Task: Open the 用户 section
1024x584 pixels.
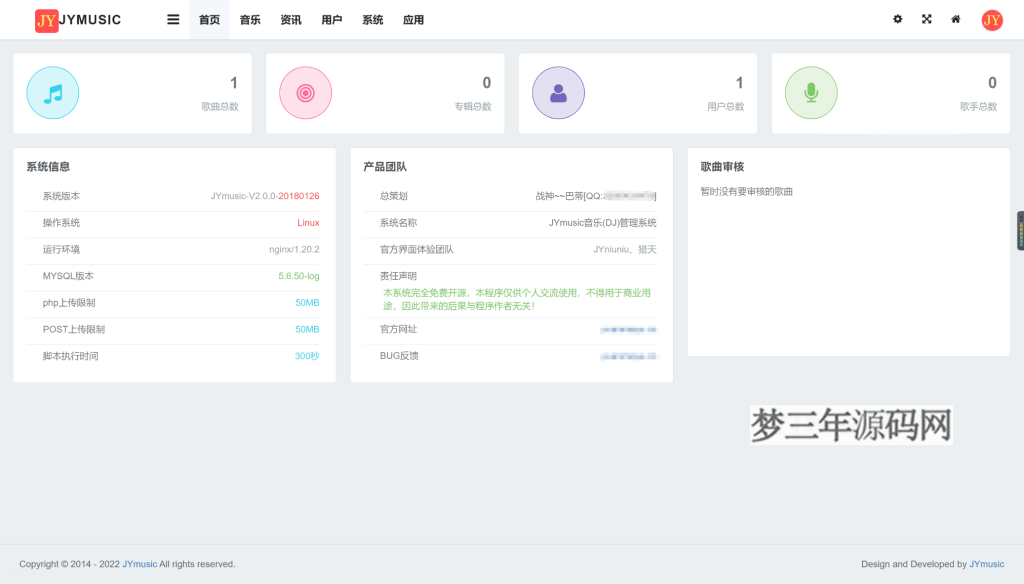Action: pos(331,19)
